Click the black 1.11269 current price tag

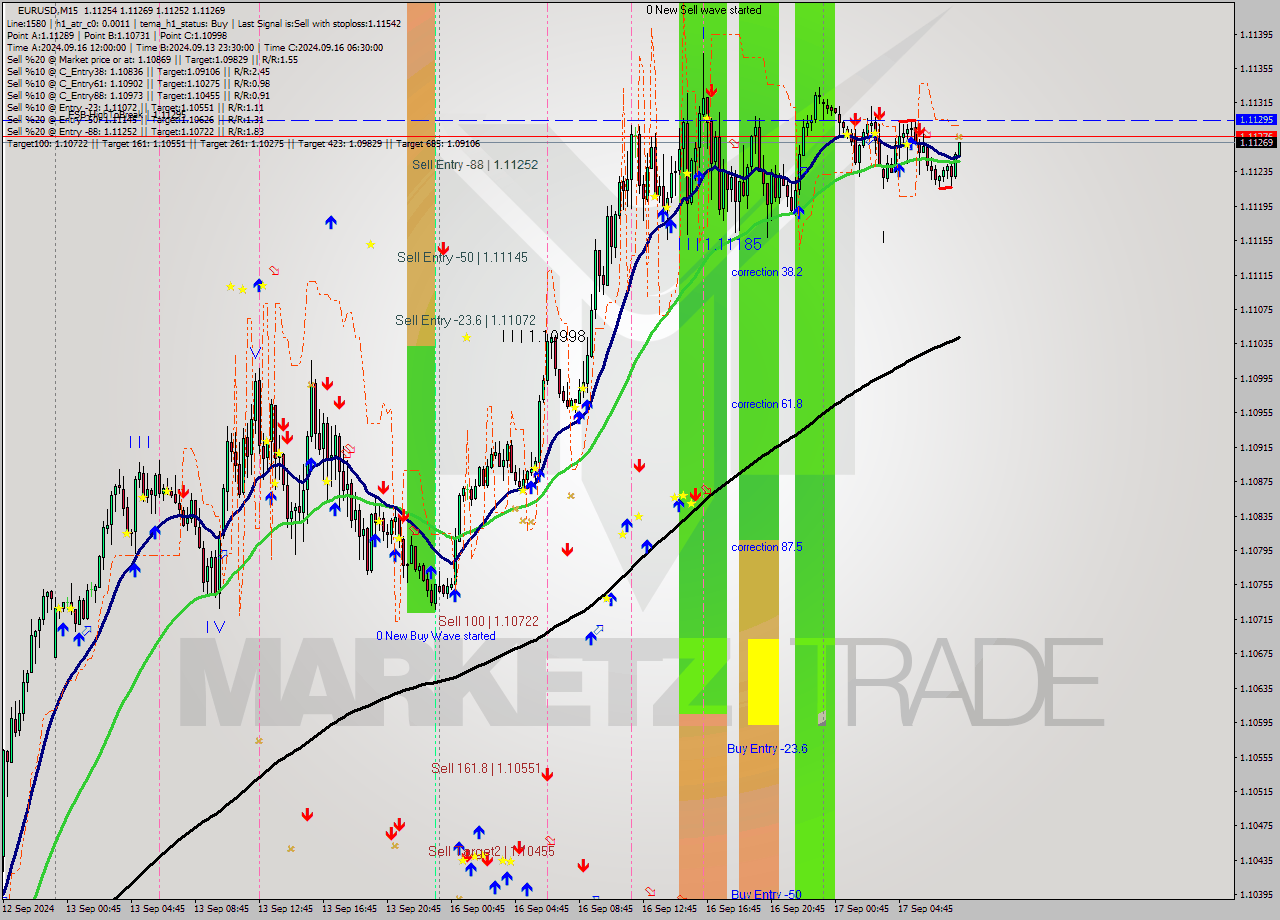pos(1256,143)
